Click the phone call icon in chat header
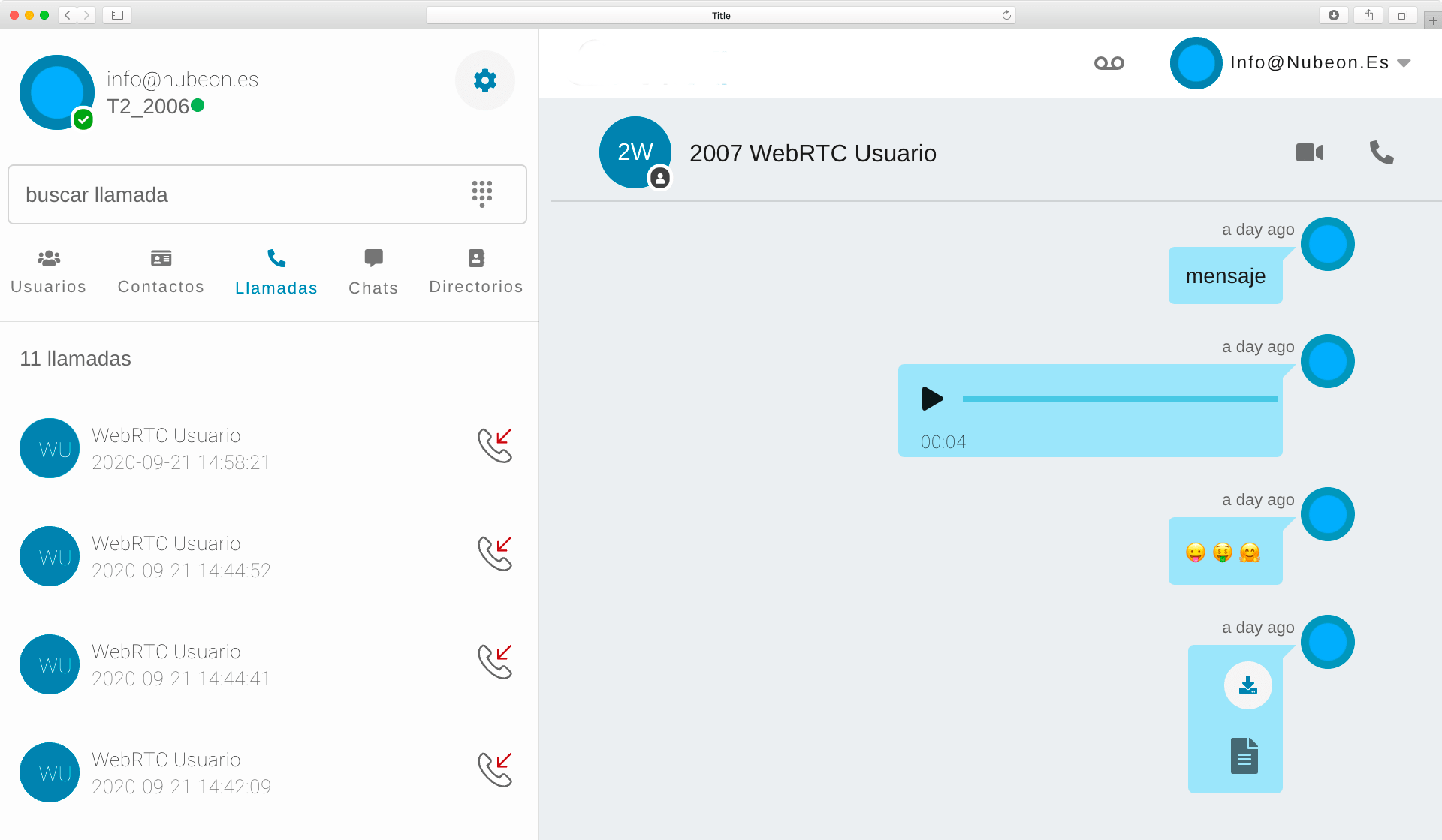 [x=1383, y=153]
